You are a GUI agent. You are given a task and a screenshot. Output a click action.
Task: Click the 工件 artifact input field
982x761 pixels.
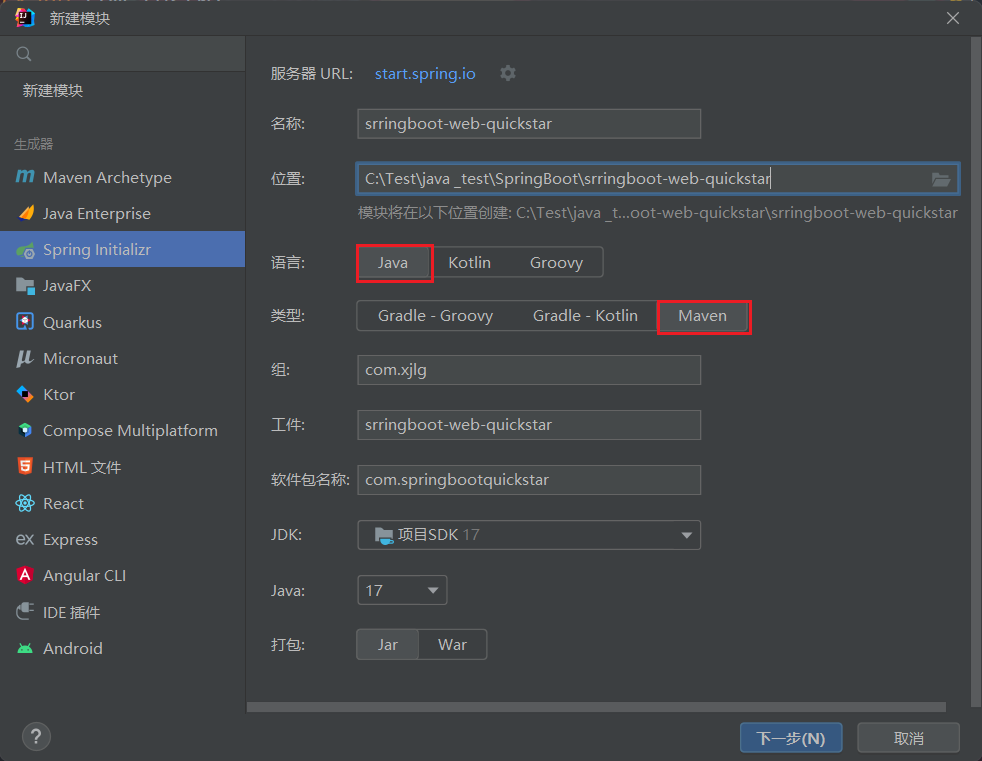(x=529, y=425)
